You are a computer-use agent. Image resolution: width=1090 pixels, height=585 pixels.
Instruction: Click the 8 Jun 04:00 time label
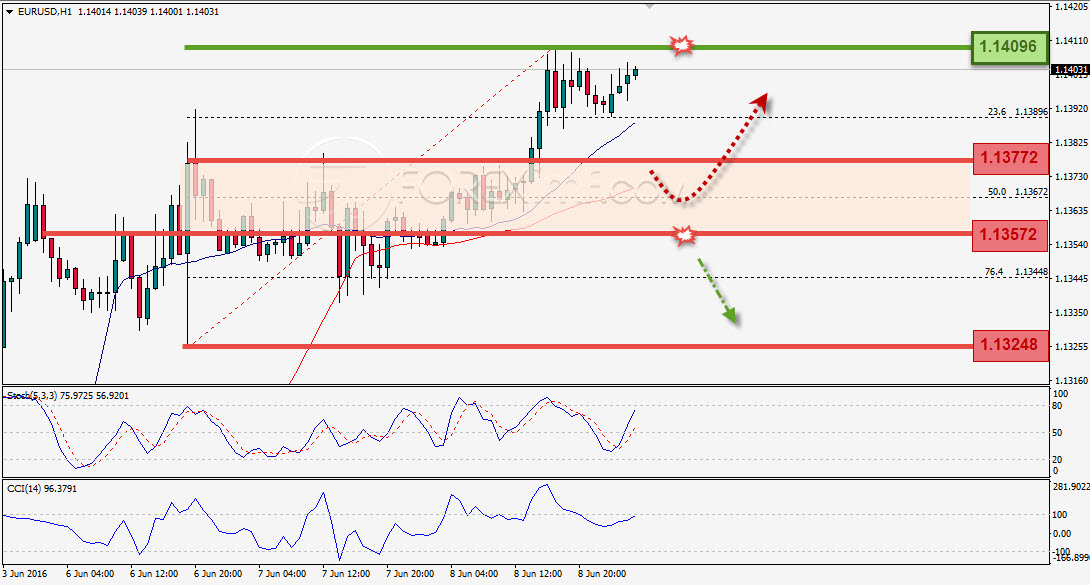473,574
